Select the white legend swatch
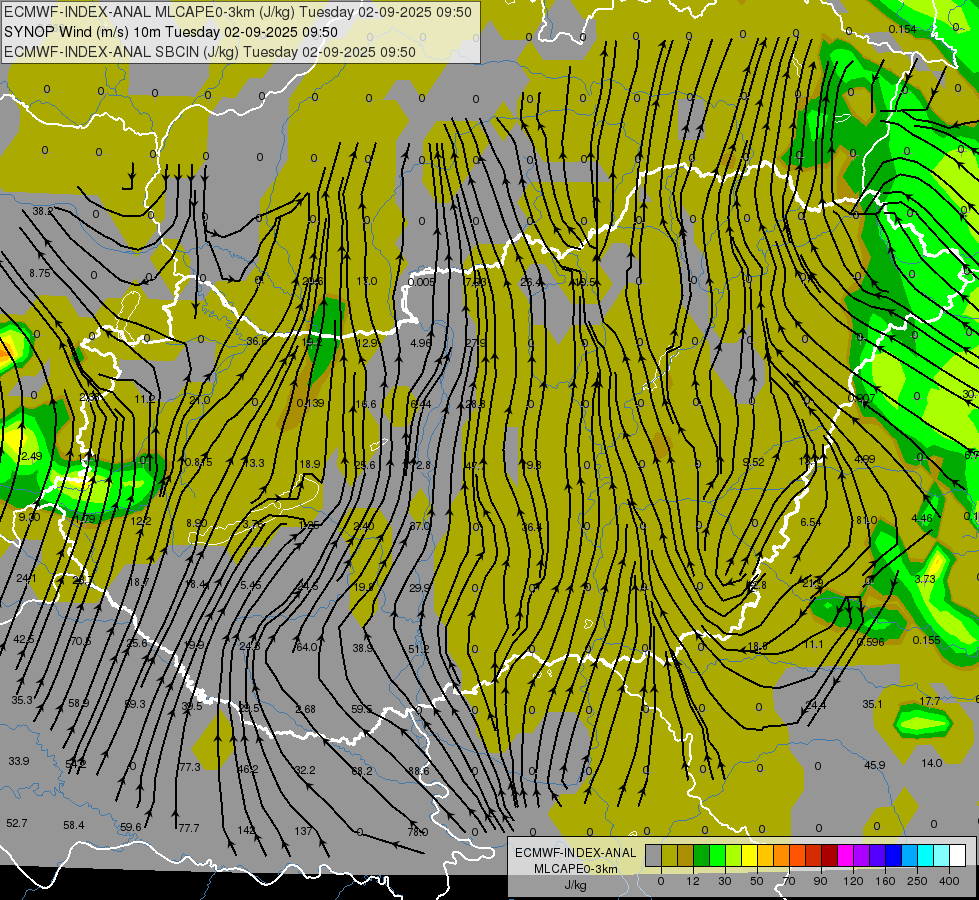This screenshot has height=900, width=979. pos(957,856)
